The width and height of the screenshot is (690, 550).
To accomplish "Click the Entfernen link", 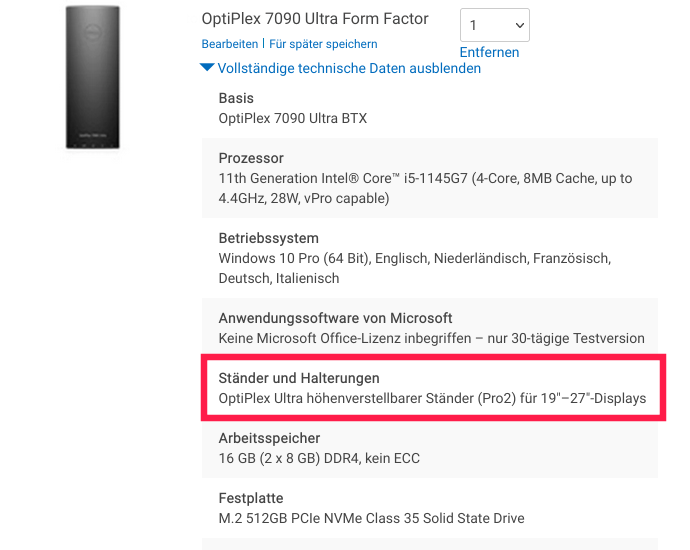I will pos(489,52).
